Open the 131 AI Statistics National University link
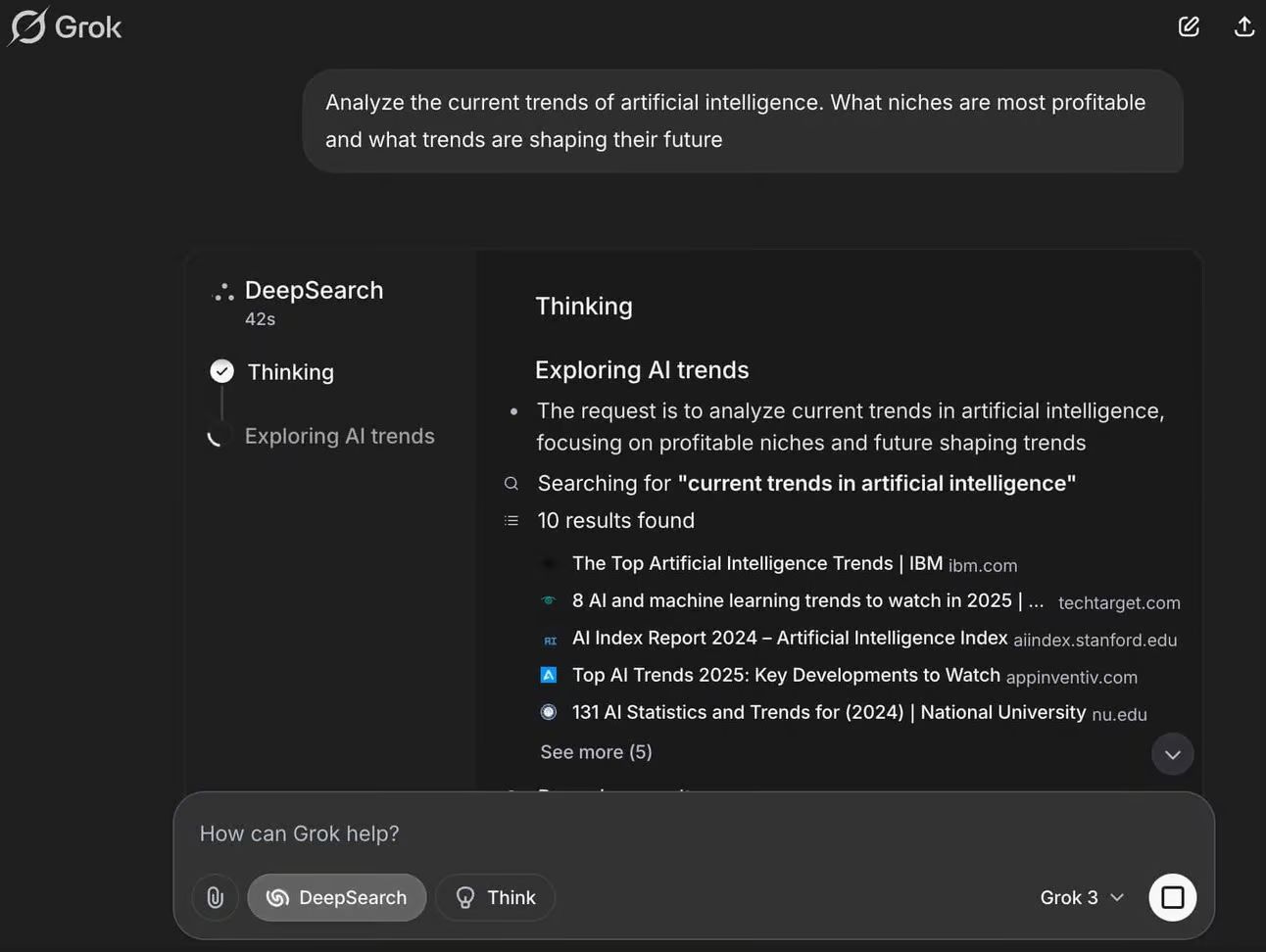The height and width of the screenshot is (952, 1266). [828, 713]
